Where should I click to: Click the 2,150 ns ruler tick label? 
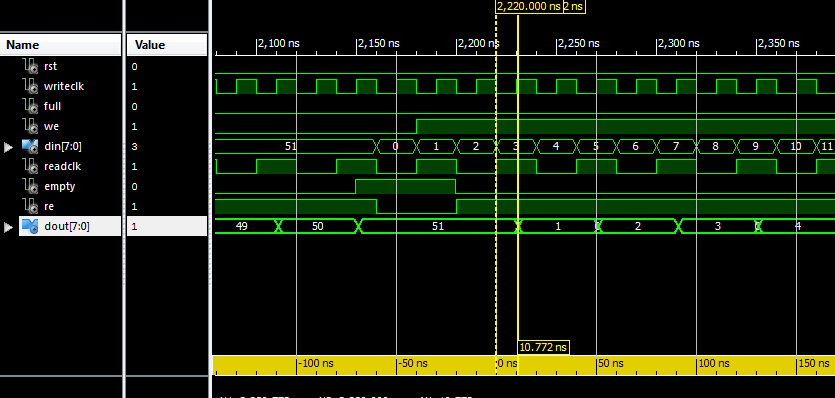coord(379,44)
